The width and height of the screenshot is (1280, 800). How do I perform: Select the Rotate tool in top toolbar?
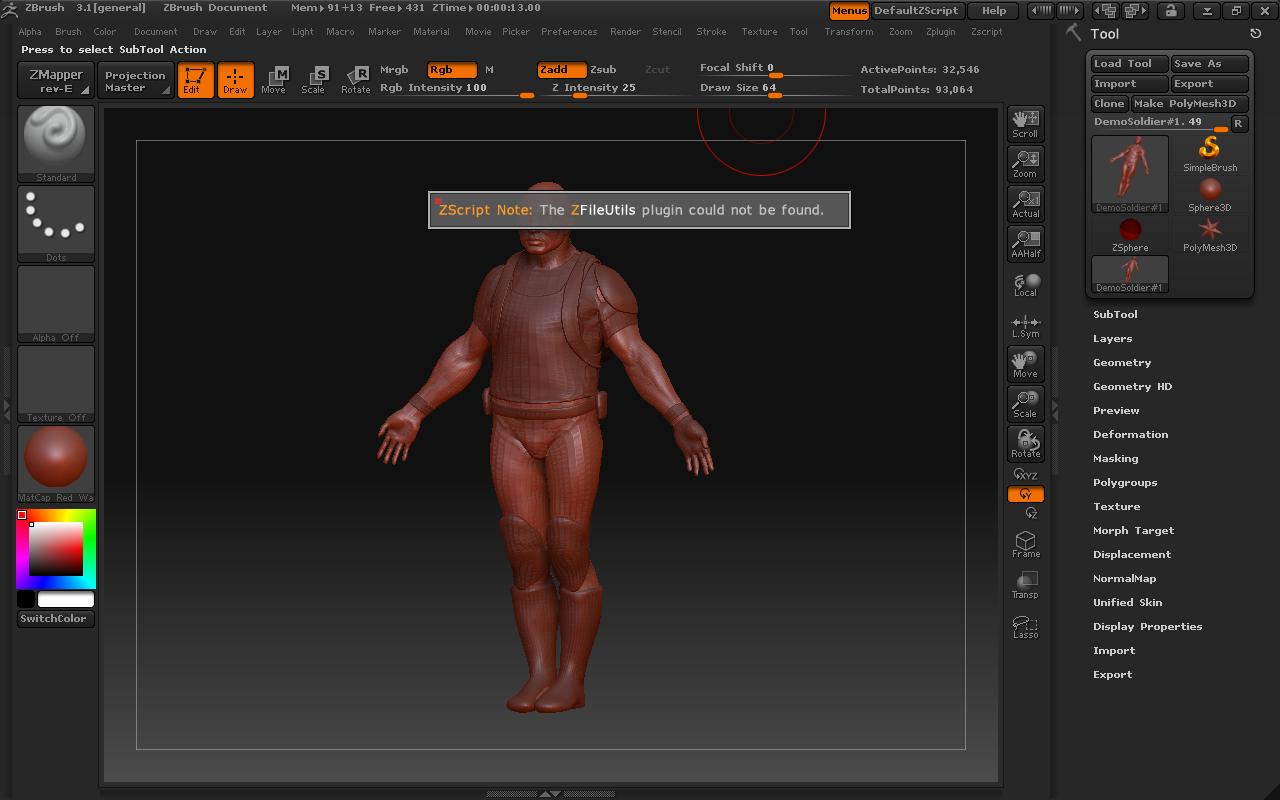[355, 80]
